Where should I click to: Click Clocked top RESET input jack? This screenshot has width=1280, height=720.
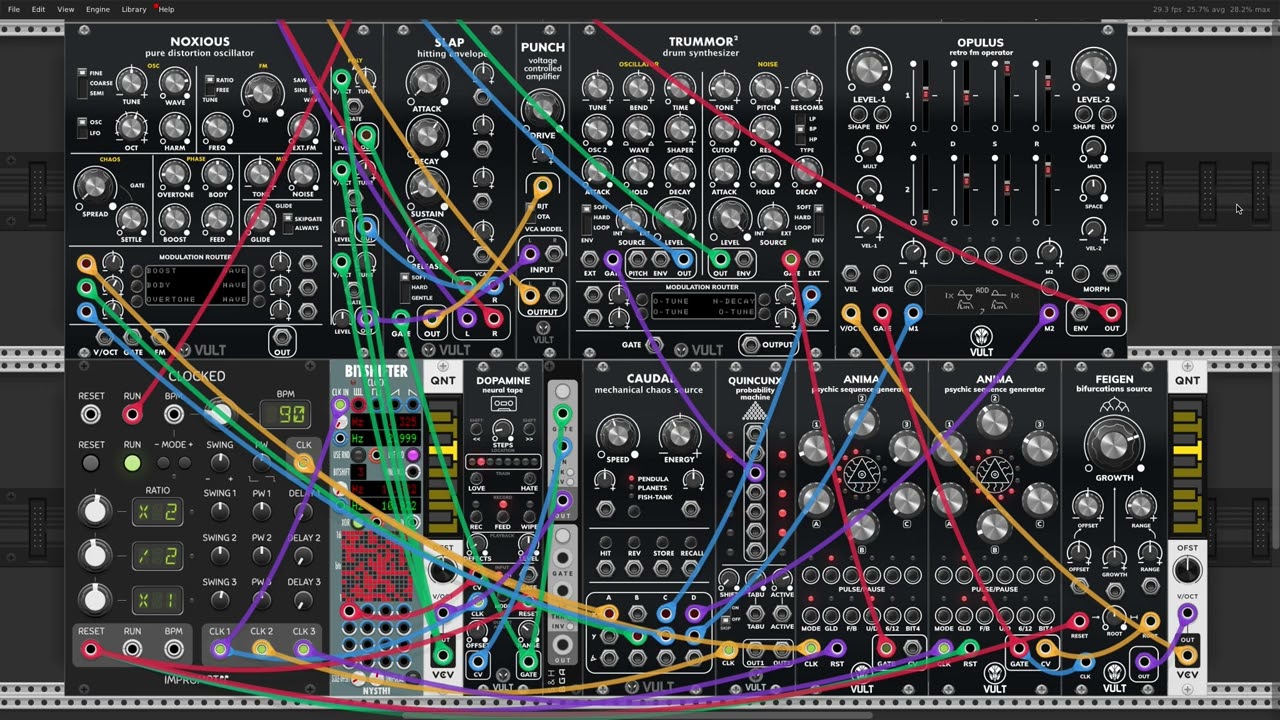(x=91, y=414)
